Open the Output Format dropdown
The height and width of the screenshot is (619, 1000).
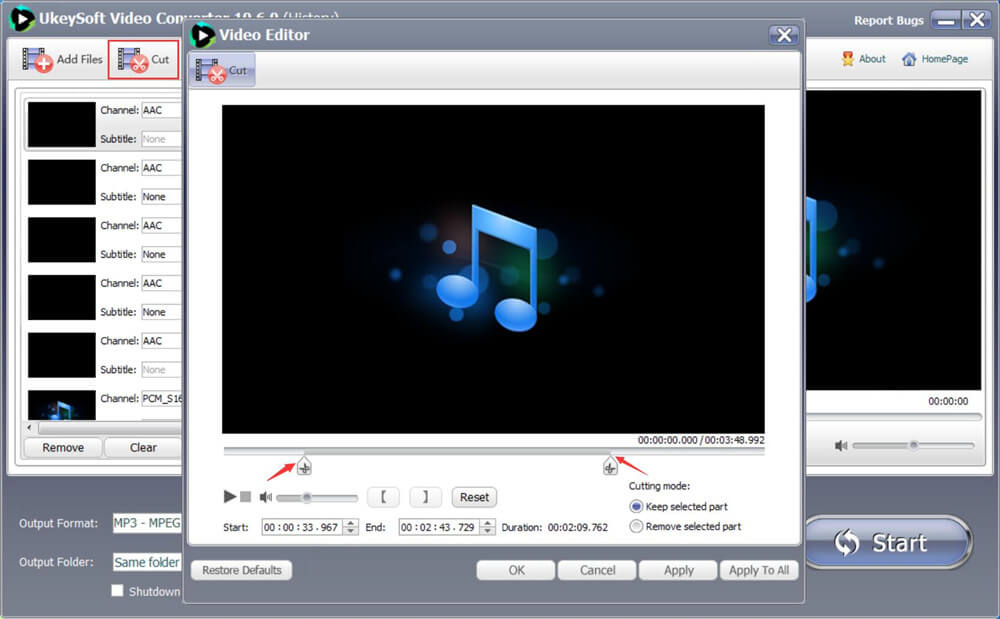pyautogui.click(x=148, y=523)
